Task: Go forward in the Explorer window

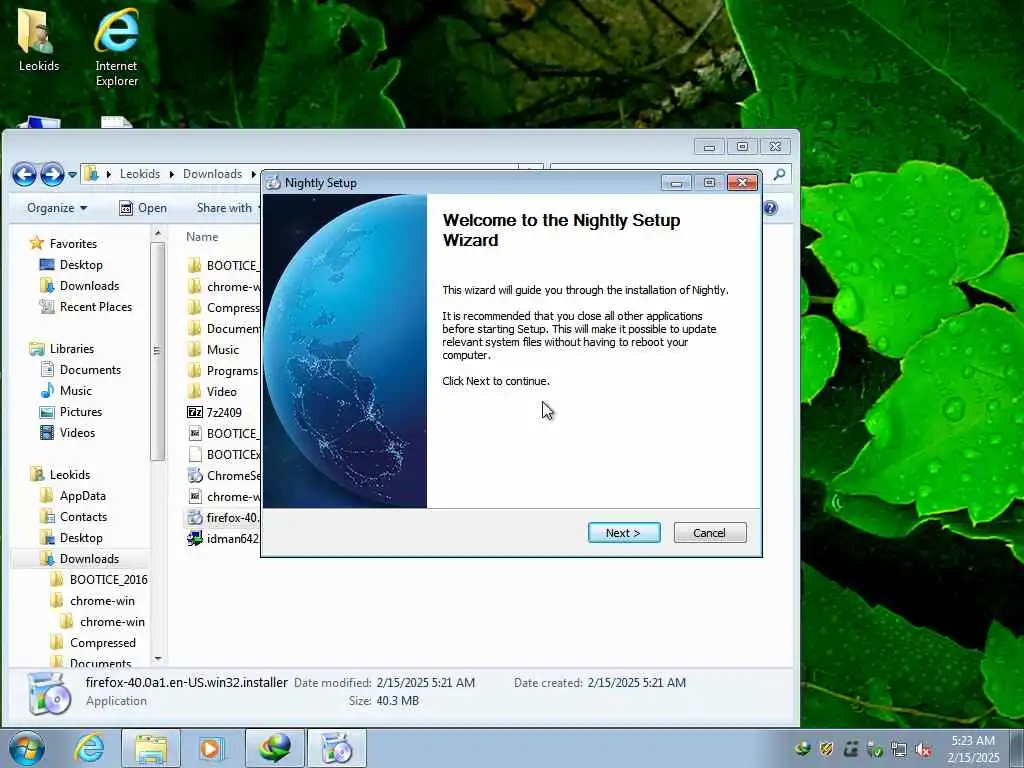Action: point(52,174)
